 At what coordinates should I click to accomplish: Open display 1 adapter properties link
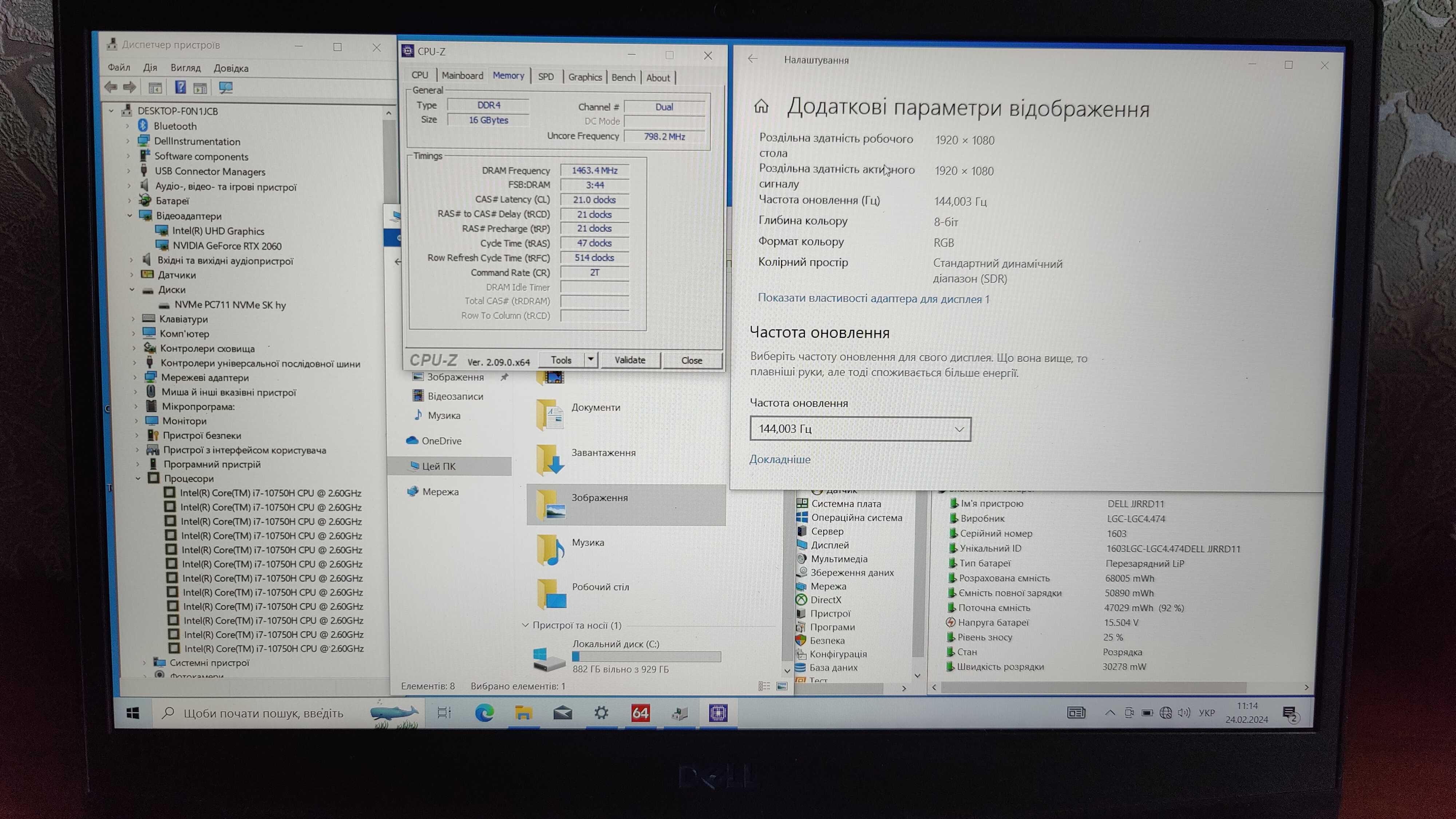coord(873,298)
